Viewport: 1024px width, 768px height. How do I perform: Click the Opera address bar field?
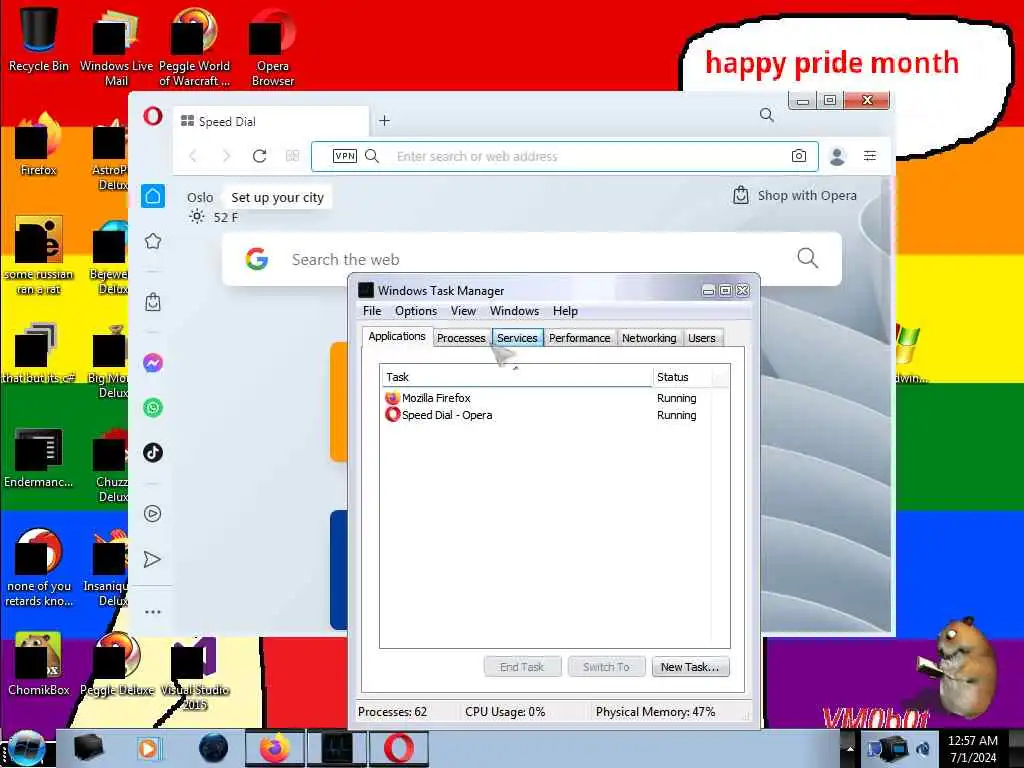tap(565, 156)
